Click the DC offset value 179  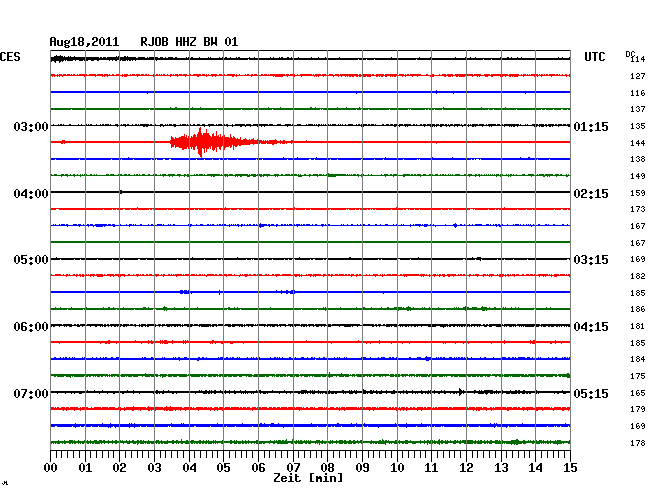[638, 409]
